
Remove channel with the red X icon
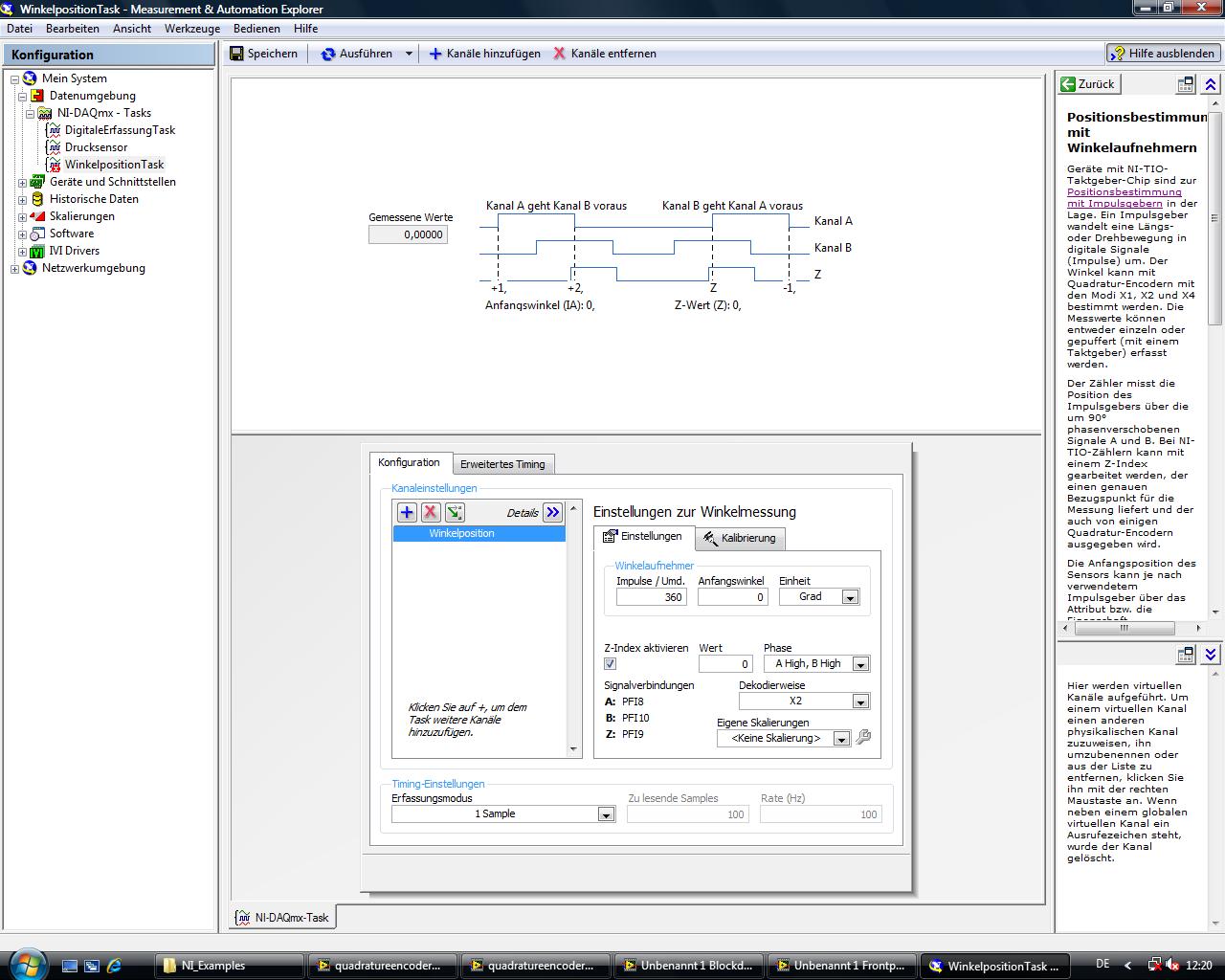pyautogui.click(x=431, y=512)
